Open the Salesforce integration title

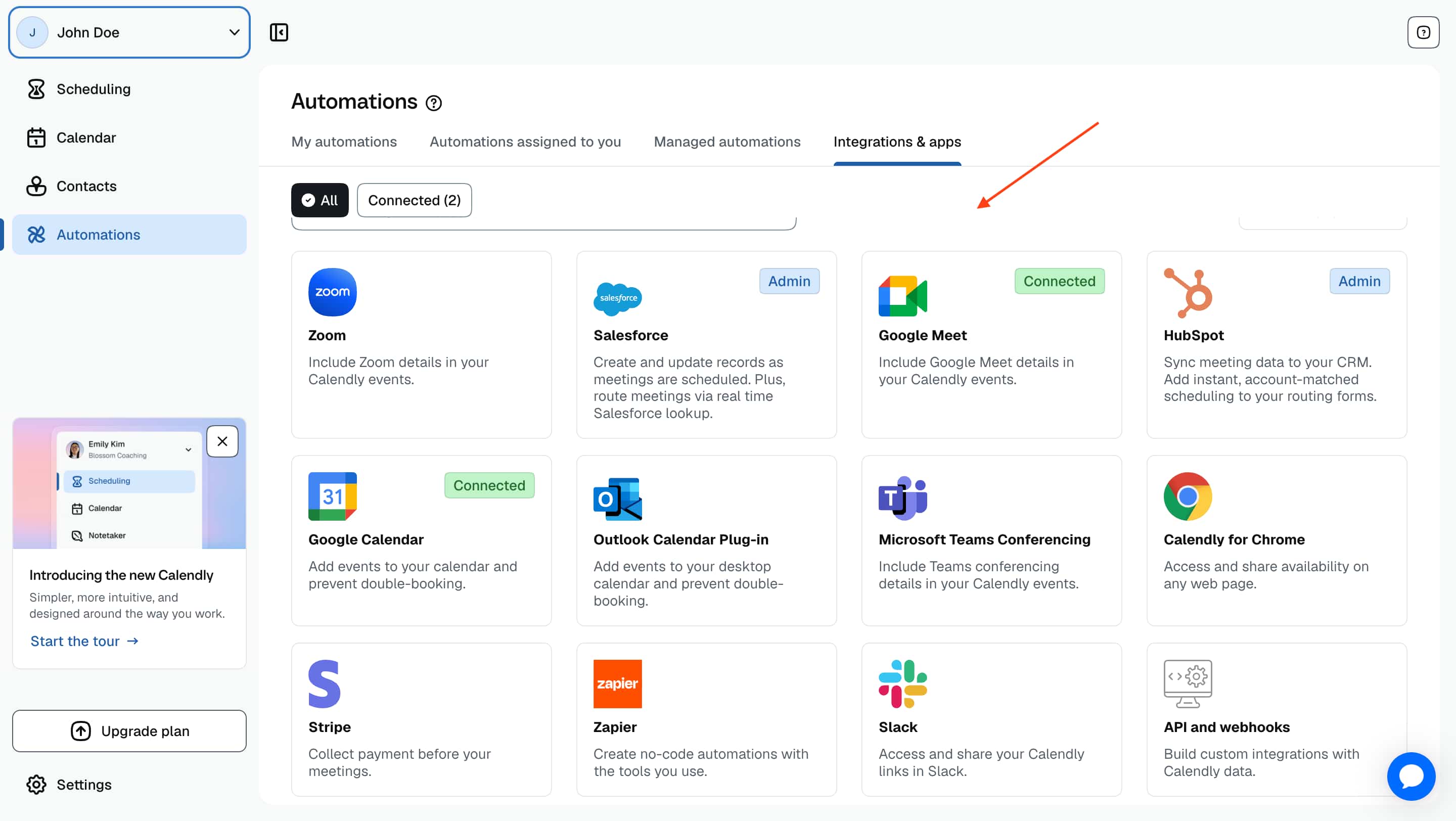630,335
